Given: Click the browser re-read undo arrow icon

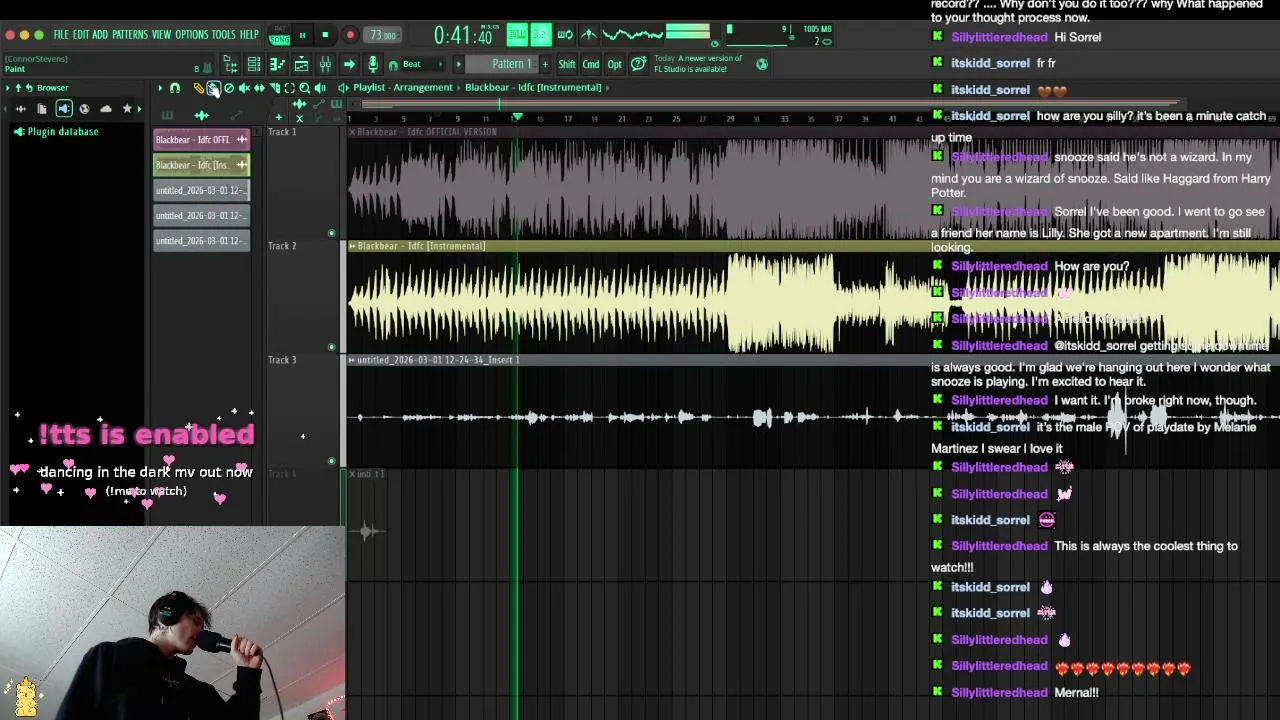Looking at the screenshot, I should tap(29, 88).
